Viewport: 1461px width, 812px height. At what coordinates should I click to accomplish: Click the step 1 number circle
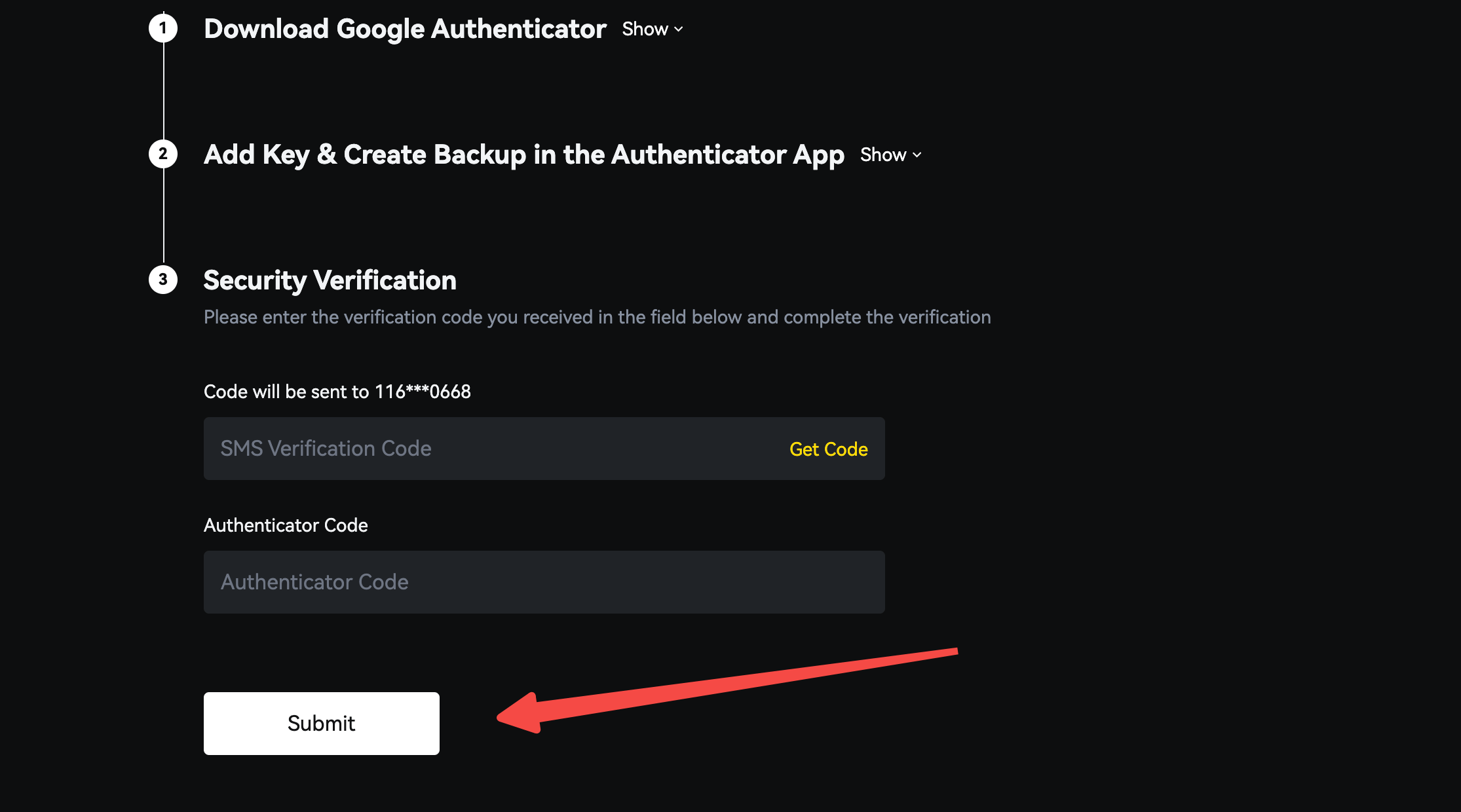click(163, 28)
